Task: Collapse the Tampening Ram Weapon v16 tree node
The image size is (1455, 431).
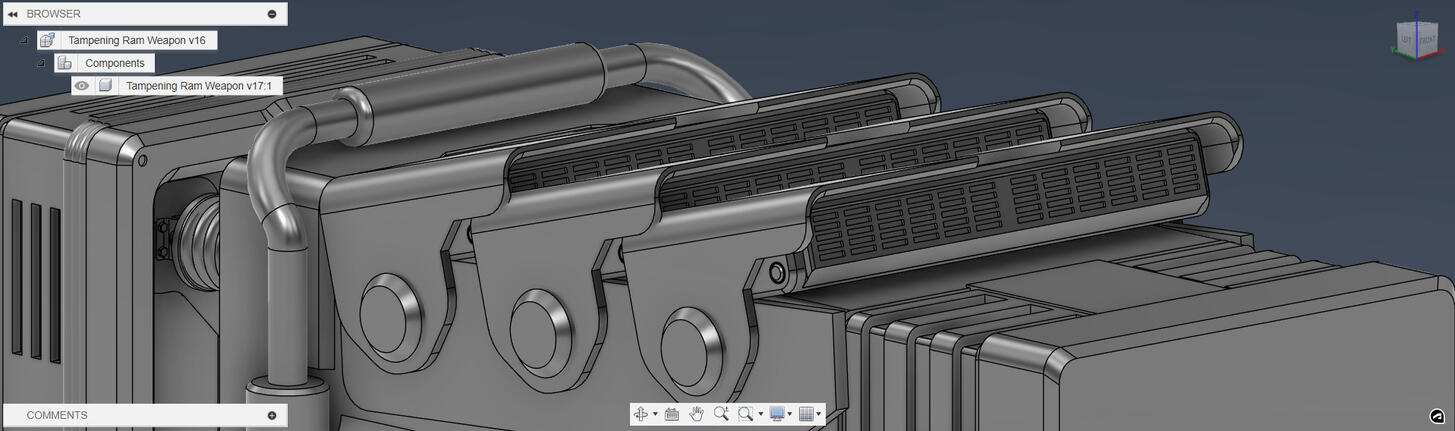Action: pos(24,40)
